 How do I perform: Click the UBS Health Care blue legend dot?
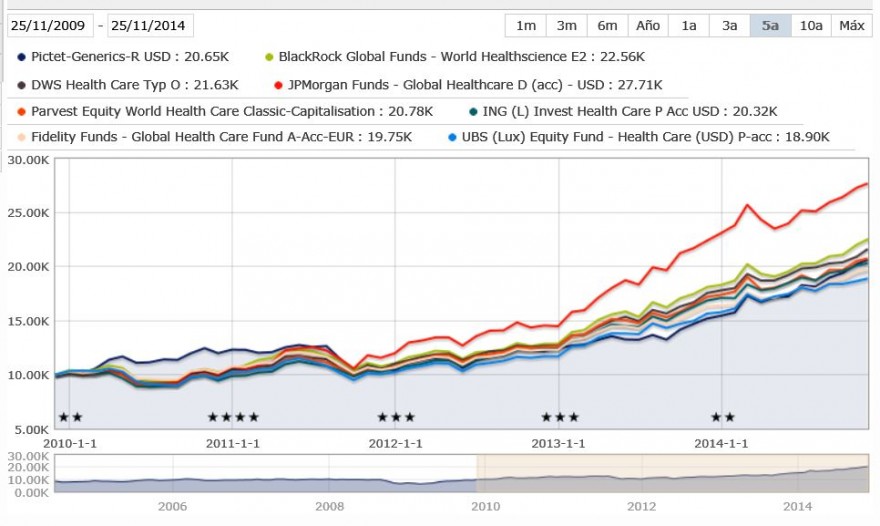[x=452, y=137]
